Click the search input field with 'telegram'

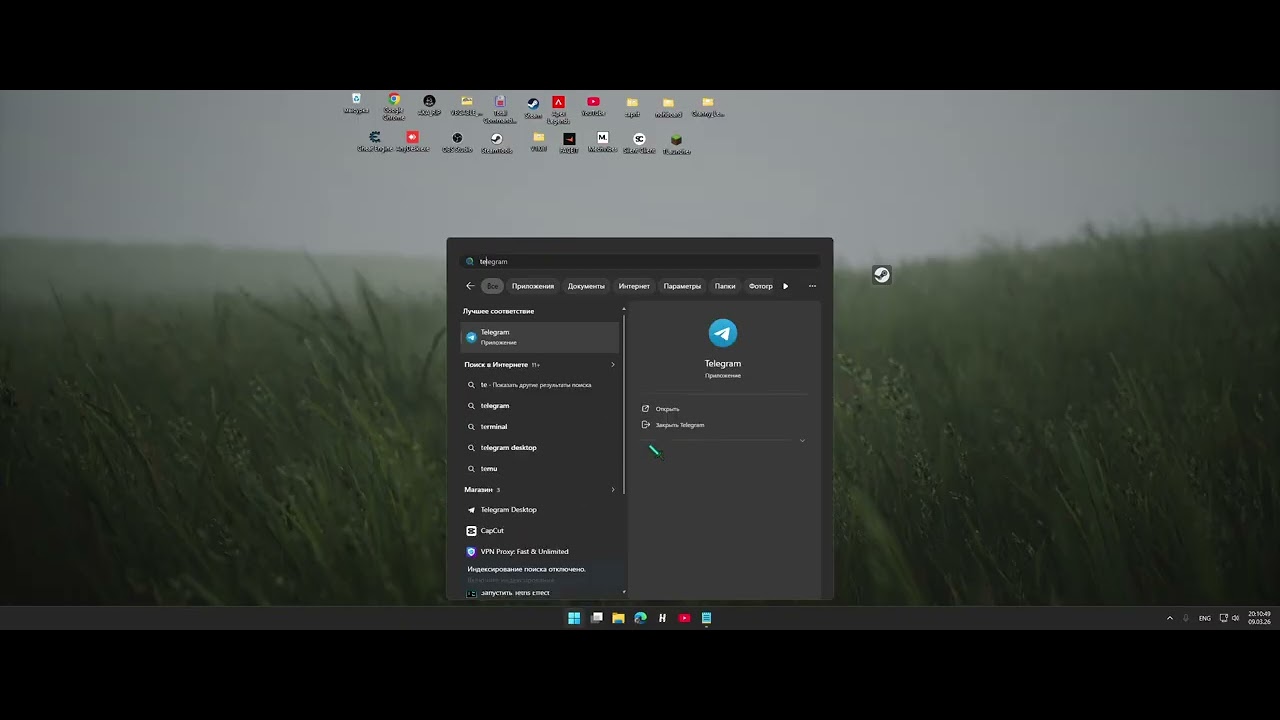pyautogui.click(x=640, y=261)
